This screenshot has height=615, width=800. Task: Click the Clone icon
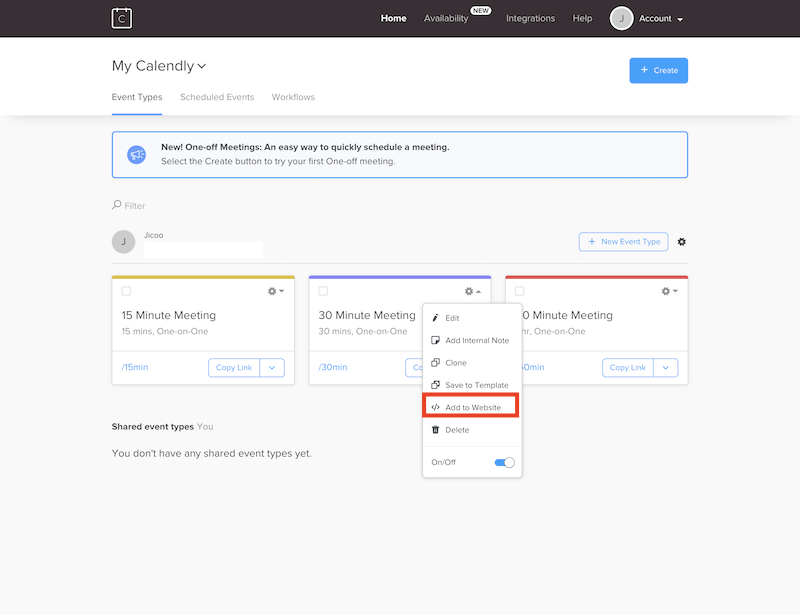click(x=435, y=363)
